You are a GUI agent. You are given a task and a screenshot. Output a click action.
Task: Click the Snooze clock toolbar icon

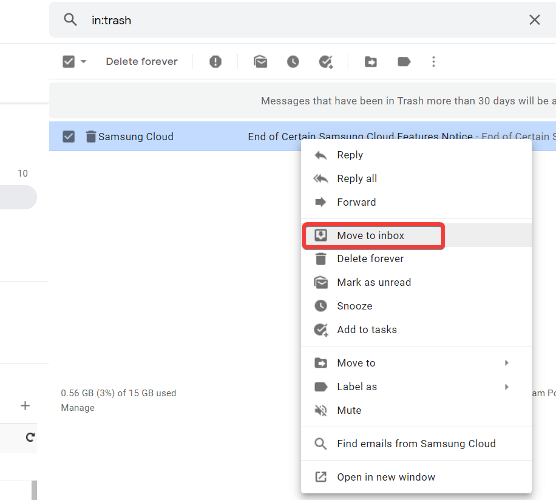[293, 62]
